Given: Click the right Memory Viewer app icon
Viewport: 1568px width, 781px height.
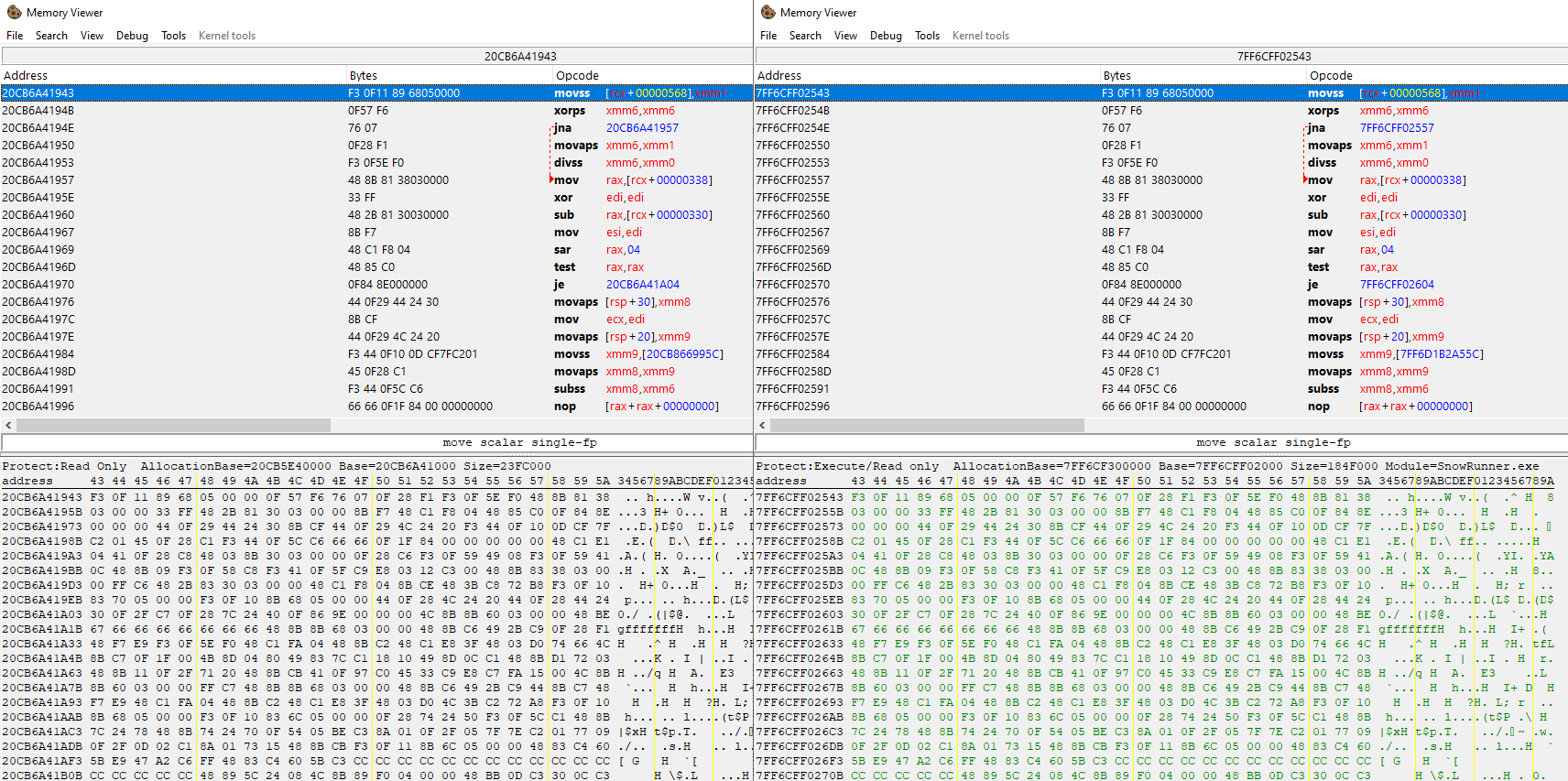Looking at the screenshot, I should [x=768, y=13].
